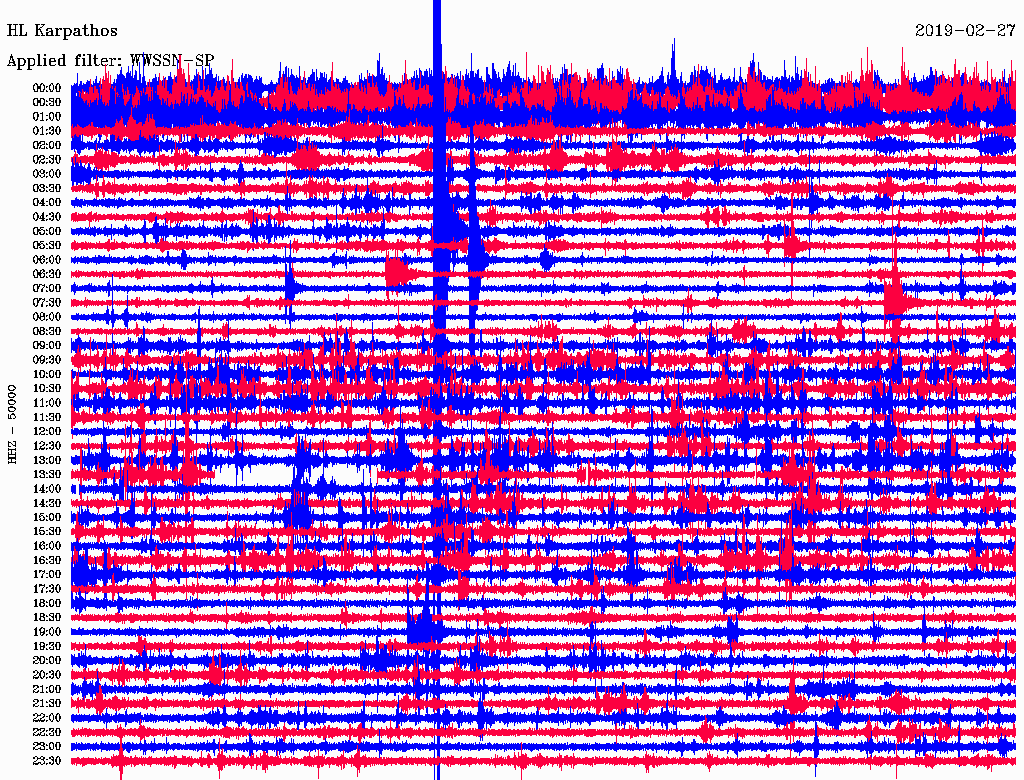Select the 18:30 time label

[47, 617]
